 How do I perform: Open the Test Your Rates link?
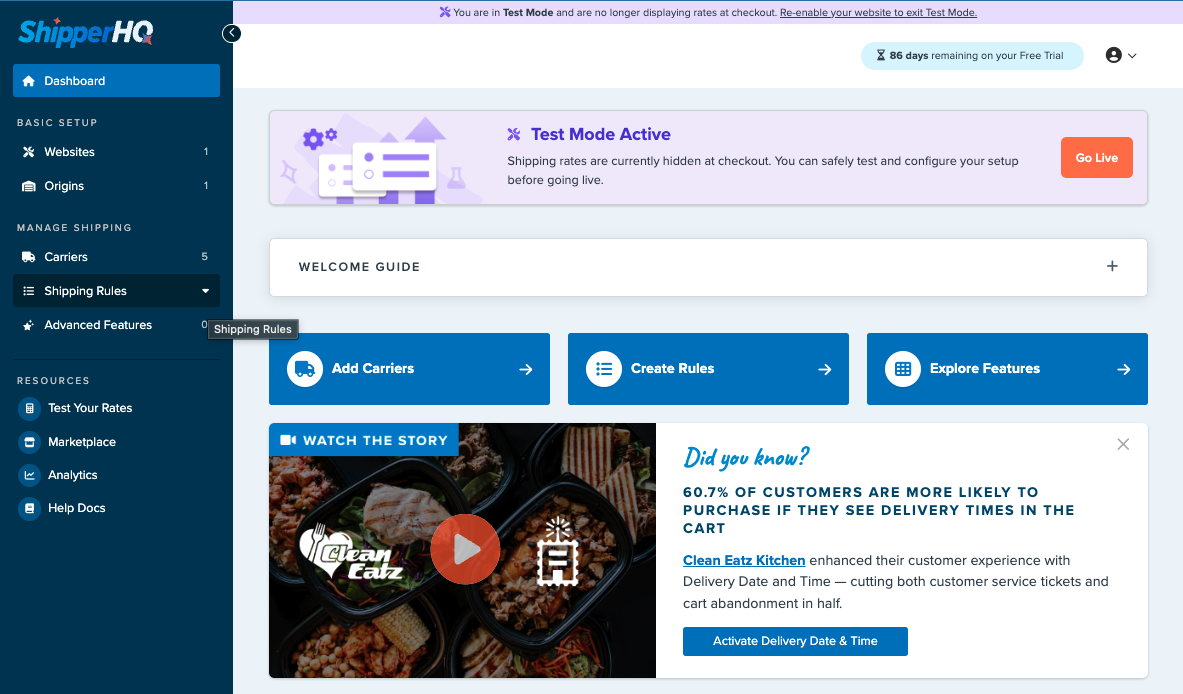[x=90, y=408]
